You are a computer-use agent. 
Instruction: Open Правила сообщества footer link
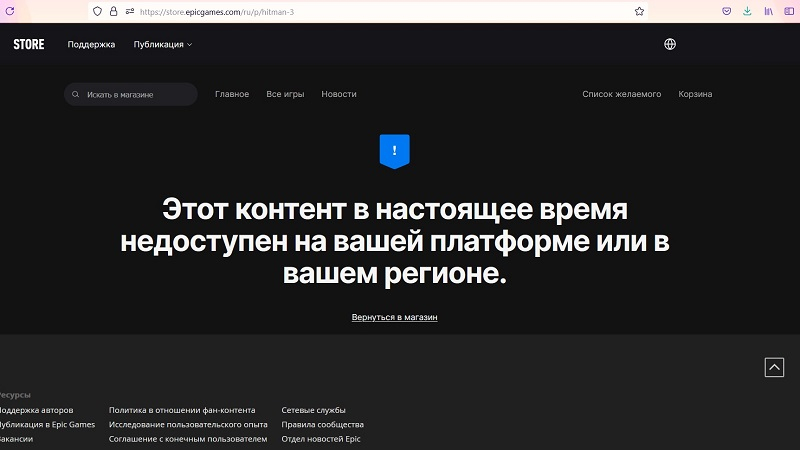(322, 424)
